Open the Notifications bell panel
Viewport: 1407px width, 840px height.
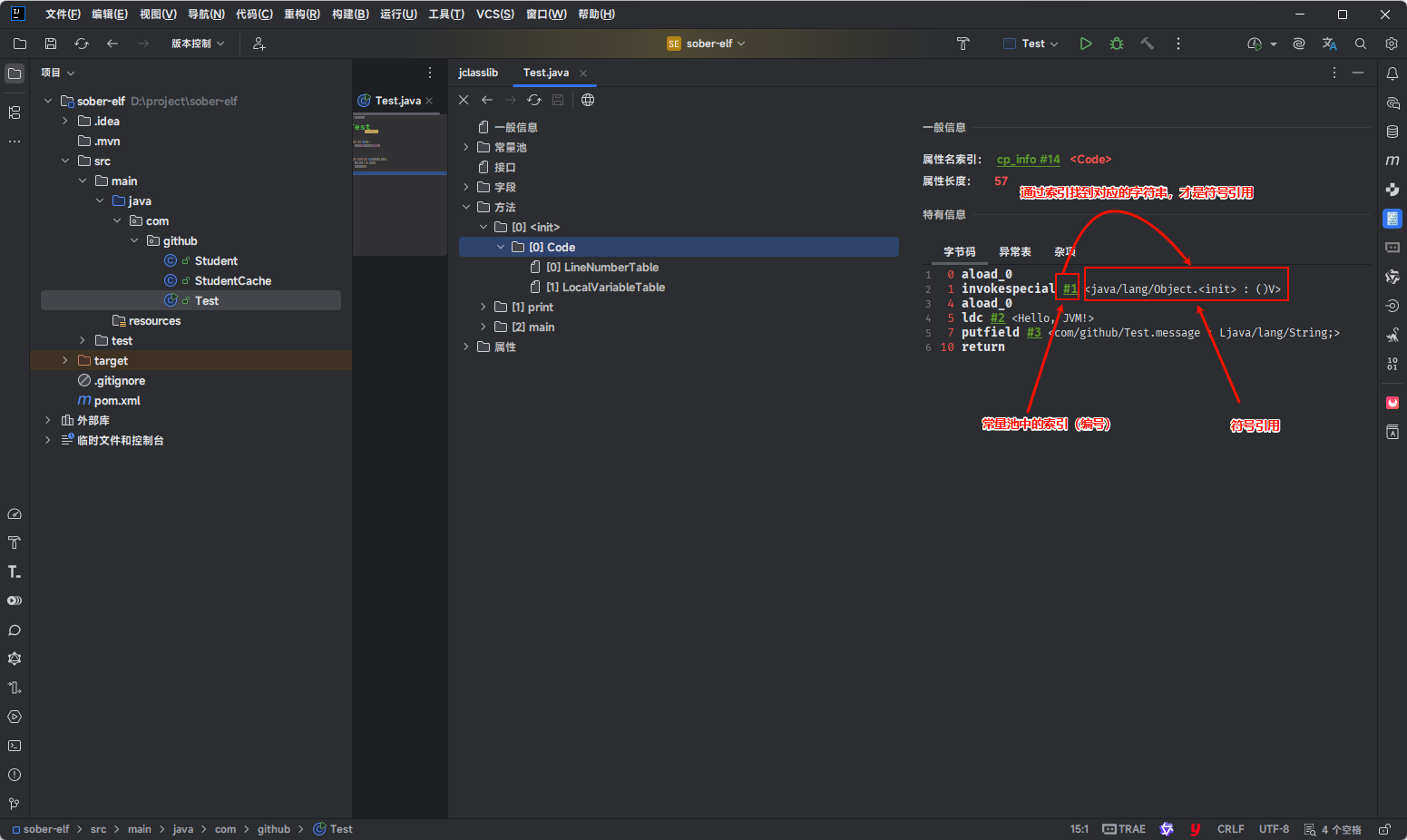pos(1392,73)
